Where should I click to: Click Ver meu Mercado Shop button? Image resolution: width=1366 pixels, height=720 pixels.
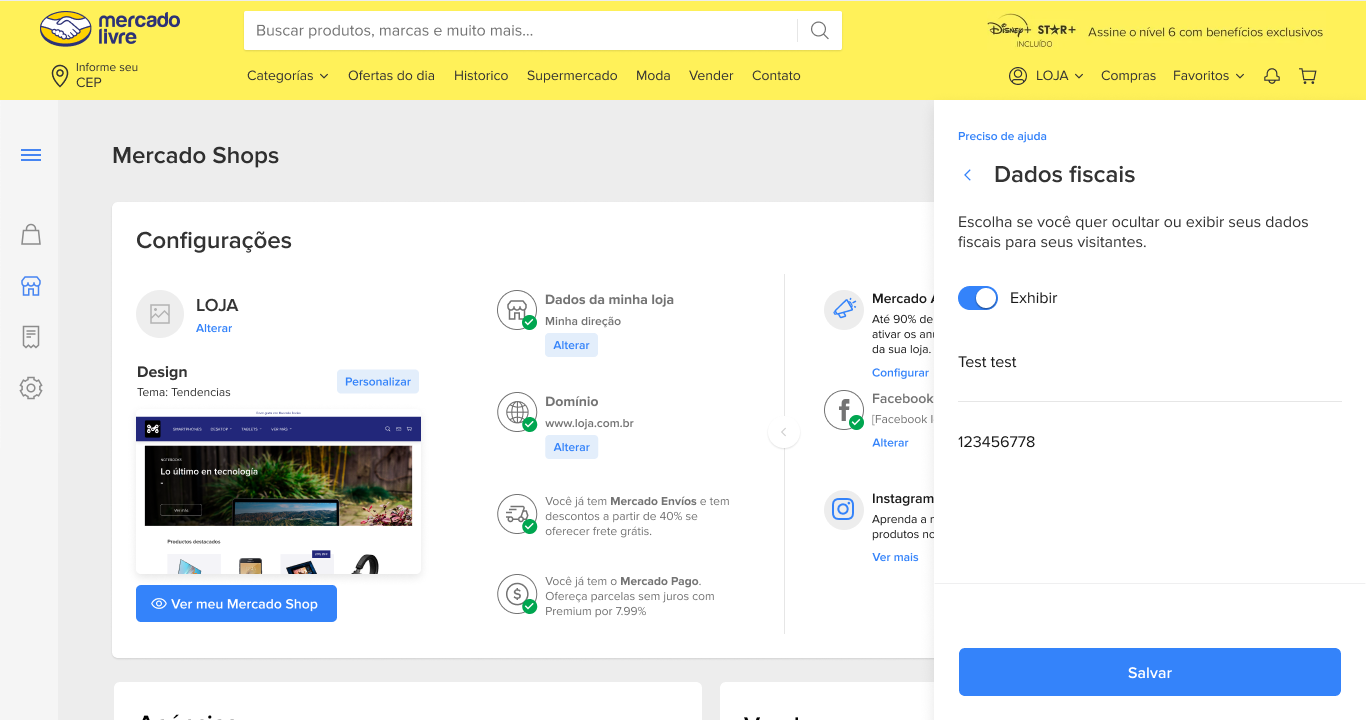pyautogui.click(x=236, y=604)
